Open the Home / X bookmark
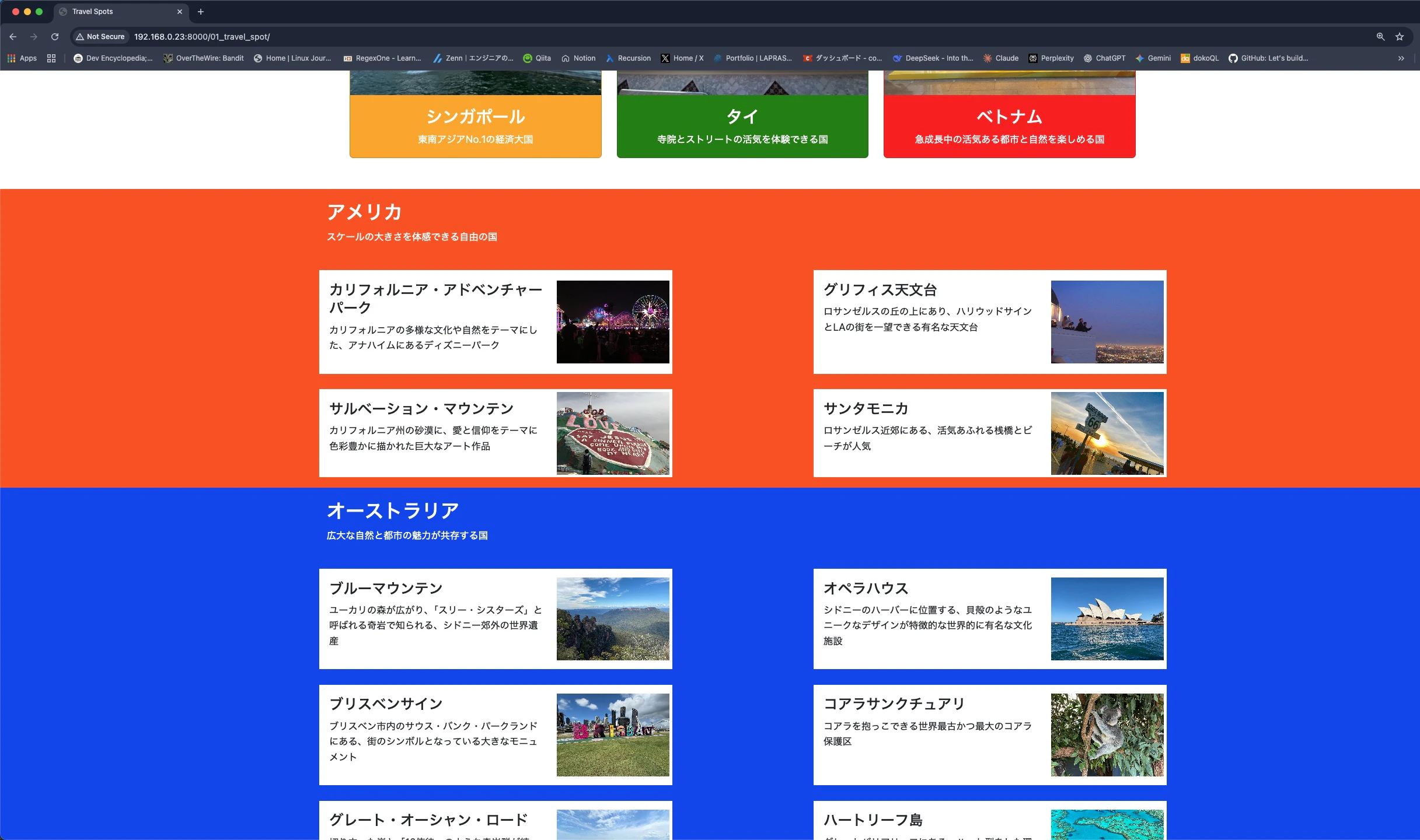 682,58
